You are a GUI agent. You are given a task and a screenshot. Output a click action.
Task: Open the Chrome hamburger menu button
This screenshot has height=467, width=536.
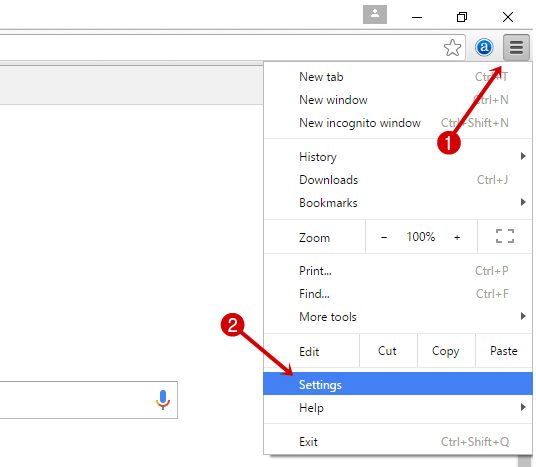point(516,47)
